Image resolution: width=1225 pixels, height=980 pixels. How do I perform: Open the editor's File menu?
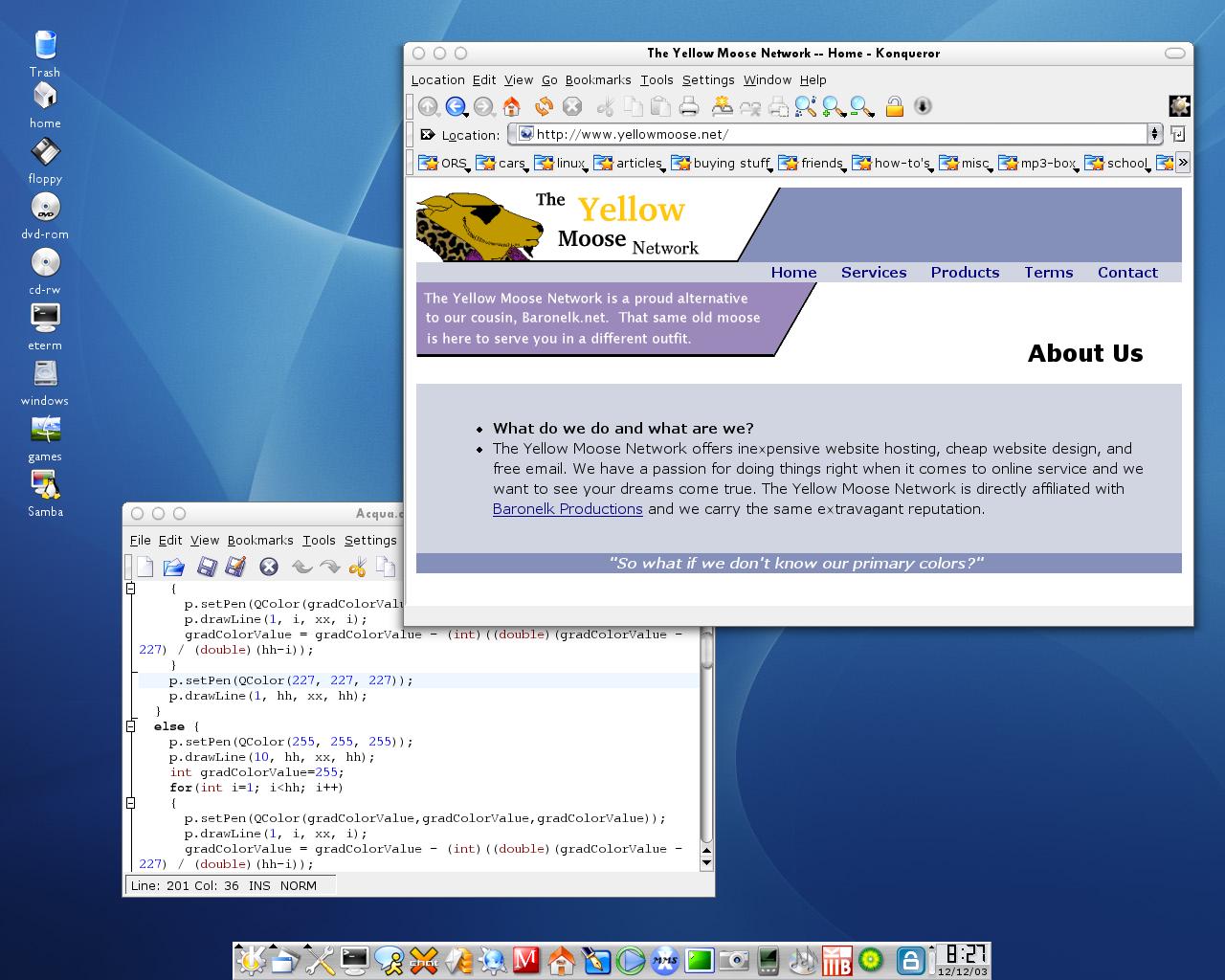(x=140, y=541)
